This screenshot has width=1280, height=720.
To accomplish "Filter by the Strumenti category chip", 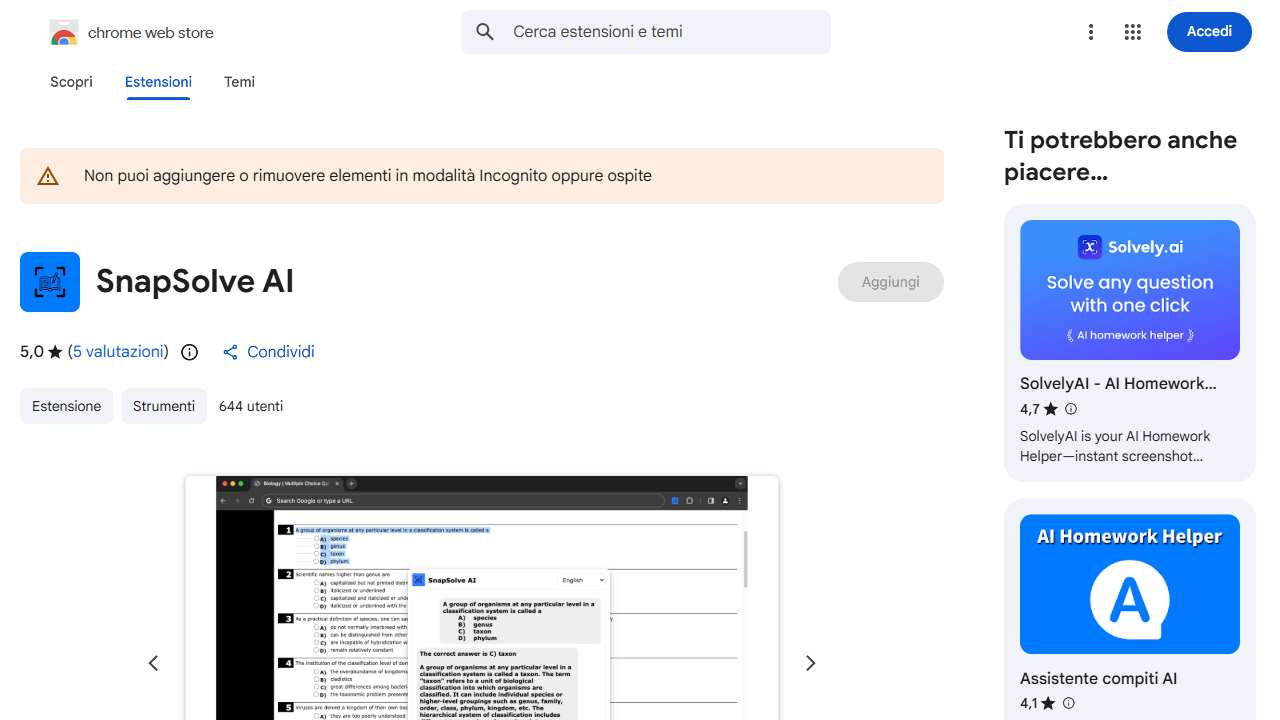I will click(164, 406).
